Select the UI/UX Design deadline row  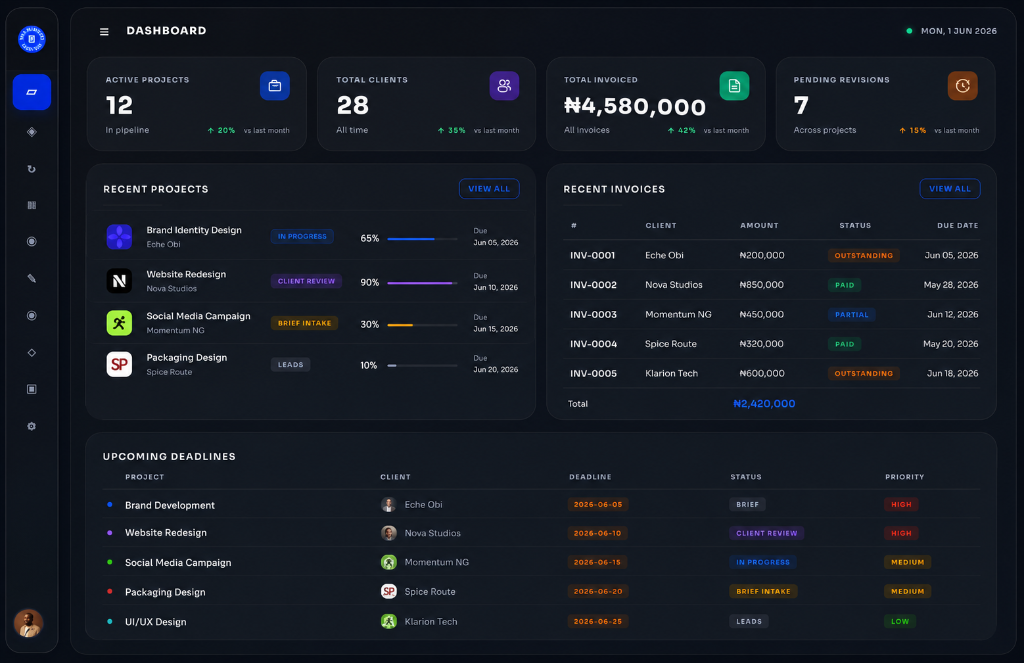tap(541, 621)
